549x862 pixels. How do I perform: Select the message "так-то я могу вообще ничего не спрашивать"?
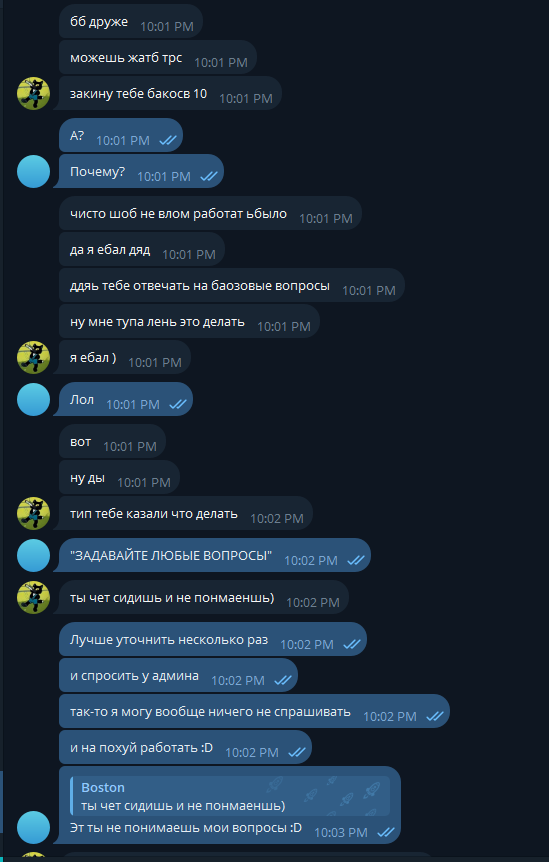pos(254,712)
